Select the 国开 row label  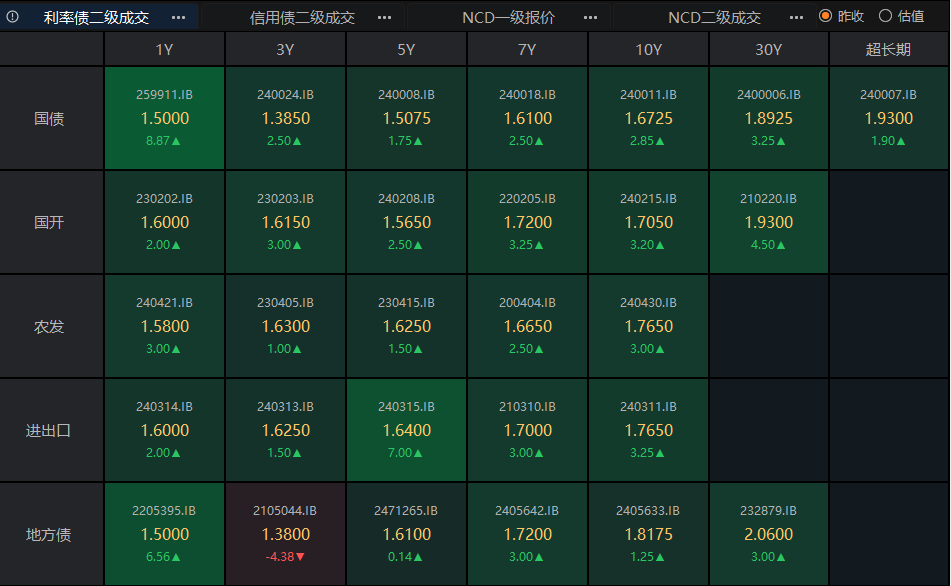click(x=49, y=222)
